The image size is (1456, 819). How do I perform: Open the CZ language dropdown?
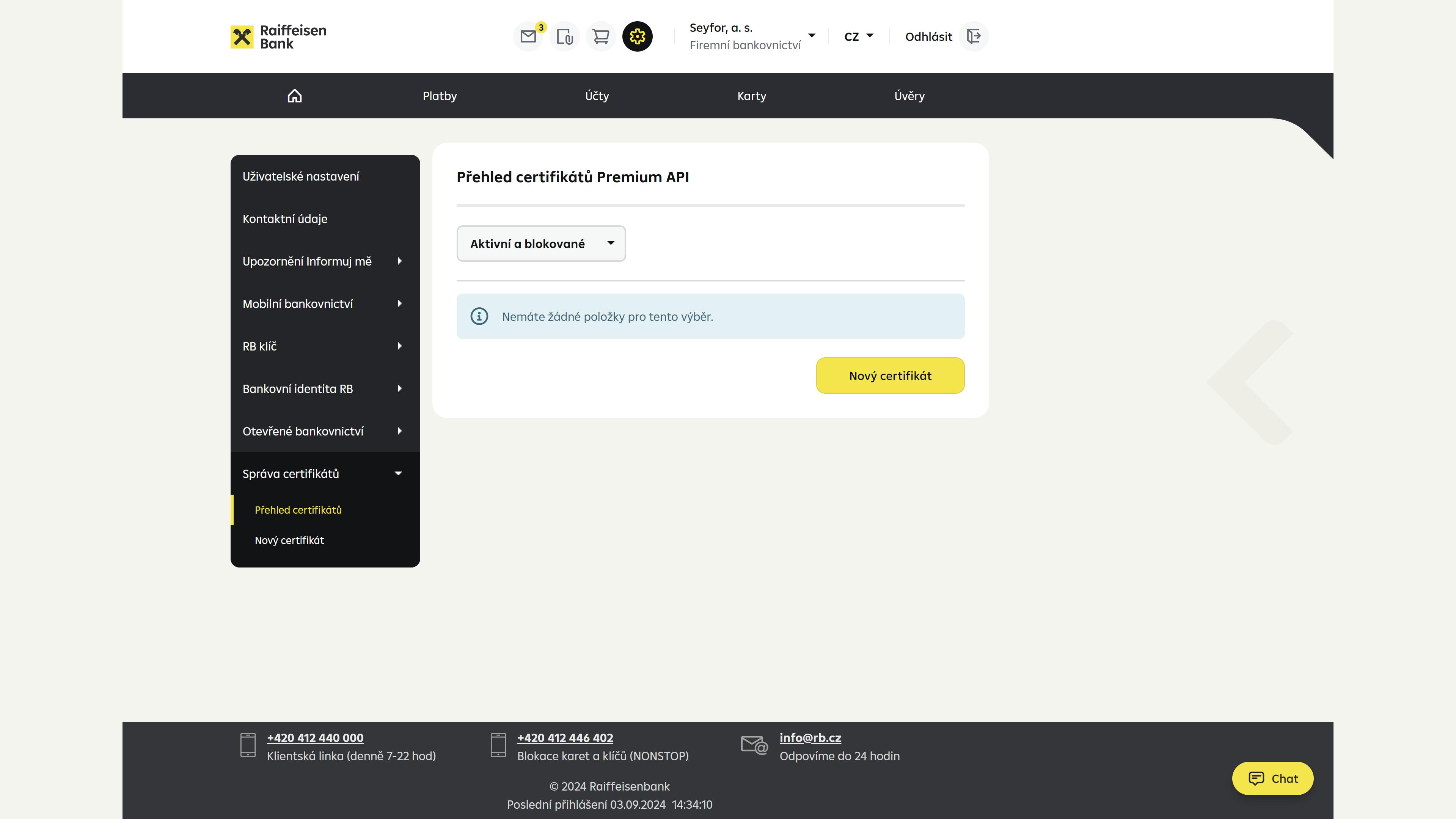point(859,36)
